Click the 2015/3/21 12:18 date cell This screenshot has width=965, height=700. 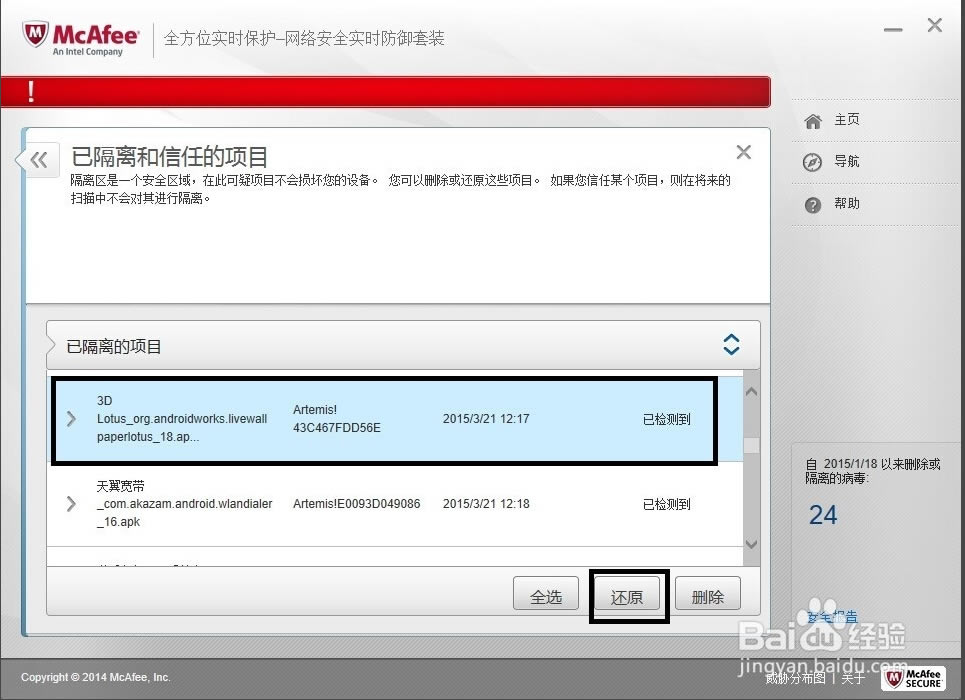click(x=486, y=504)
